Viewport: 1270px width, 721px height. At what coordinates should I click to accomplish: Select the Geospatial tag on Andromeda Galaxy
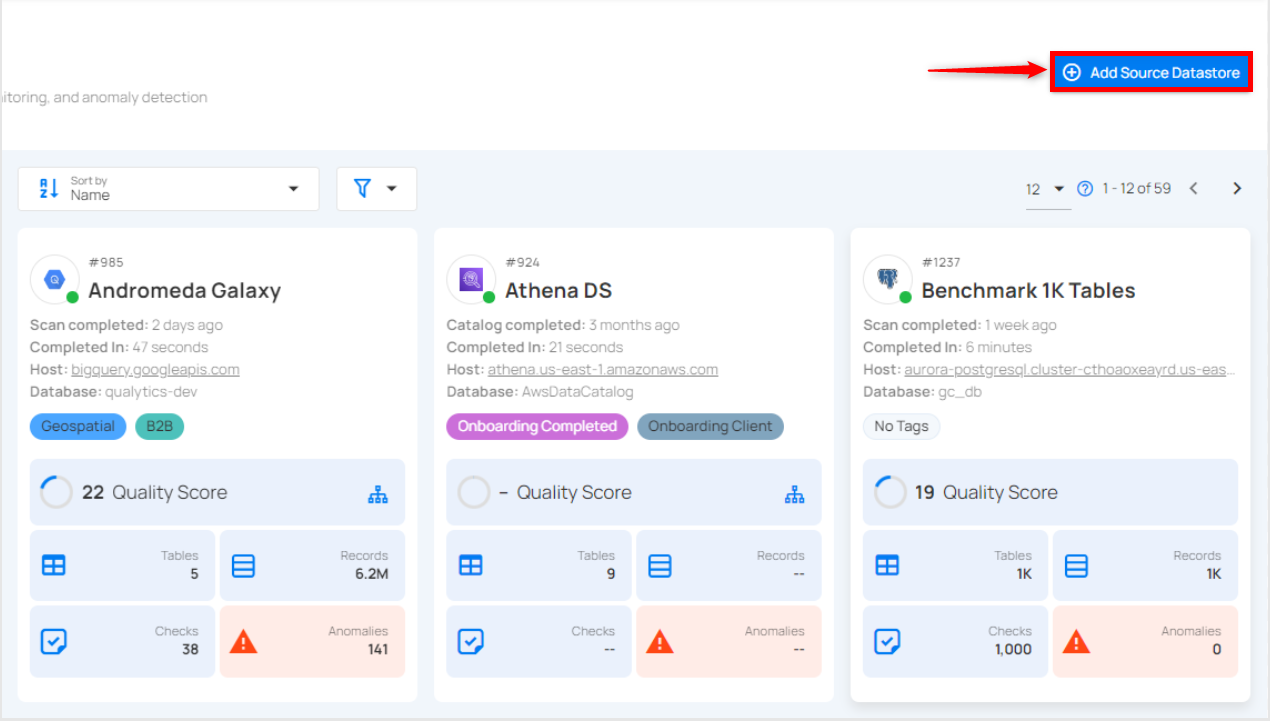coord(77,426)
